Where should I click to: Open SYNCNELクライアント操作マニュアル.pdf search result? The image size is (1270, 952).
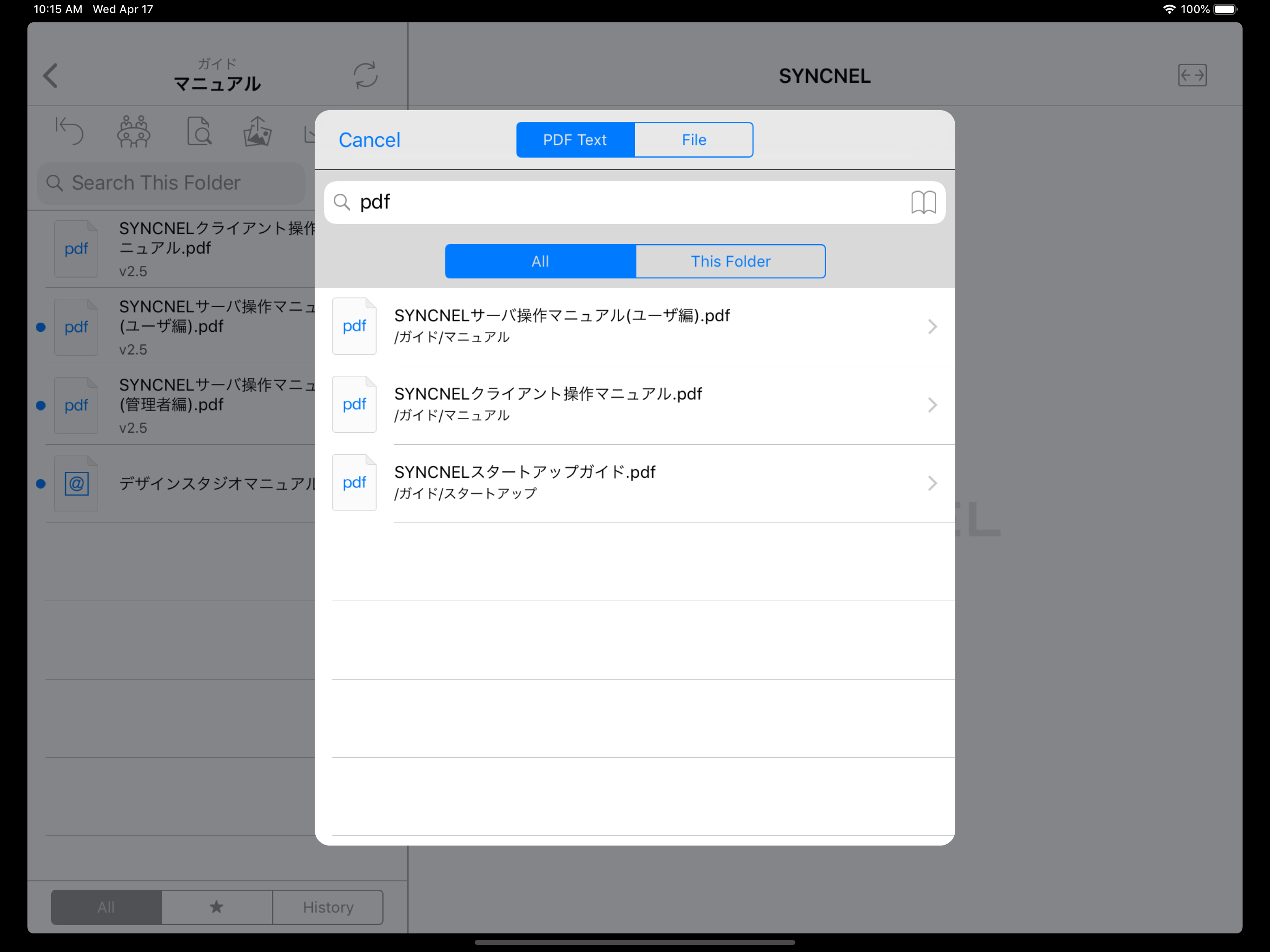[635, 405]
